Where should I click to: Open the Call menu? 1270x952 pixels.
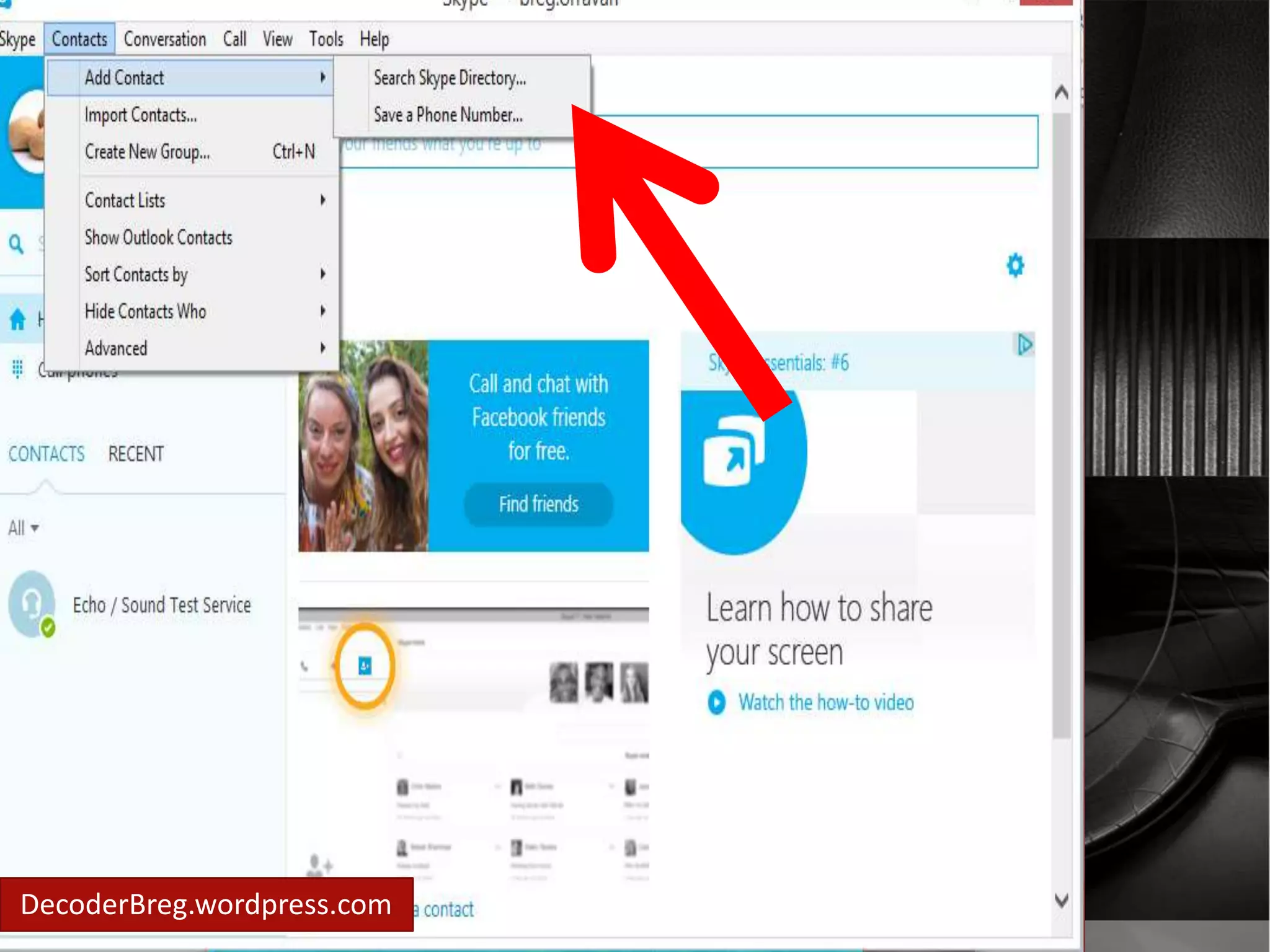coord(234,40)
